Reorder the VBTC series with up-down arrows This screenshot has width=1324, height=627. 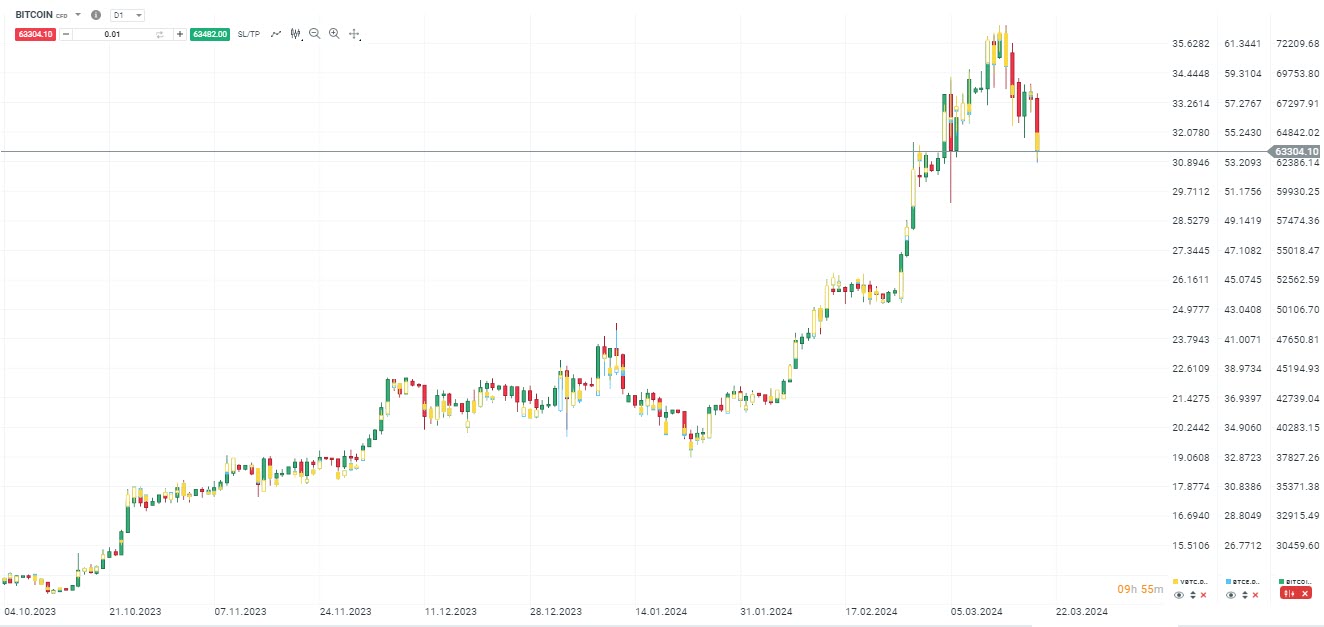pyautogui.click(x=1192, y=595)
